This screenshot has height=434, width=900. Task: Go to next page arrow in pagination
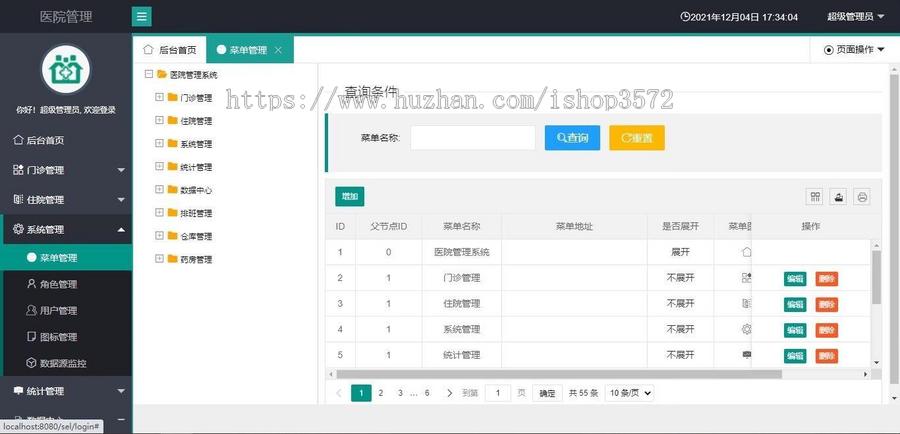click(449, 393)
